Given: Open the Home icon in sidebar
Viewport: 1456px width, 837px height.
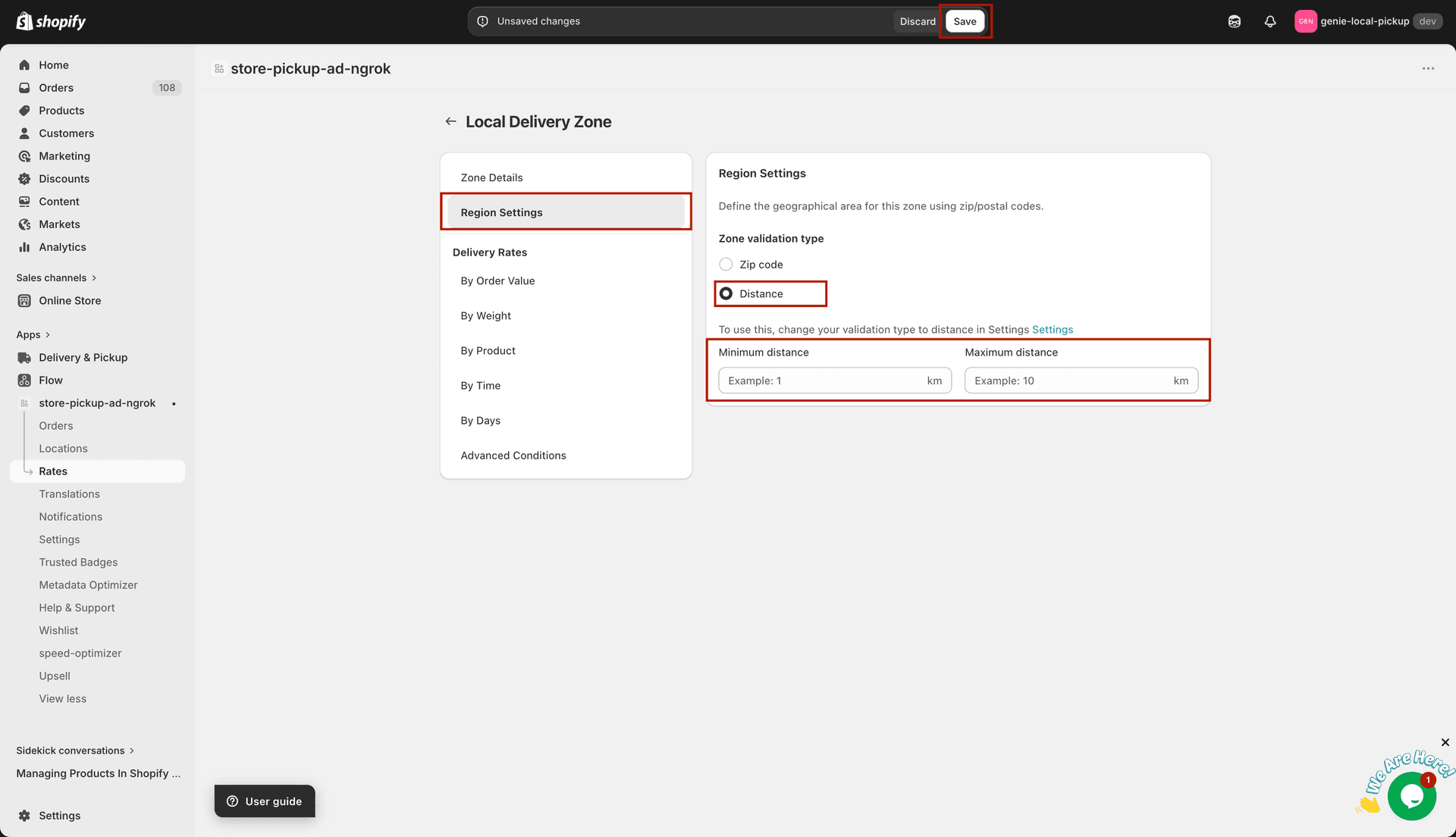Looking at the screenshot, I should coord(24,65).
